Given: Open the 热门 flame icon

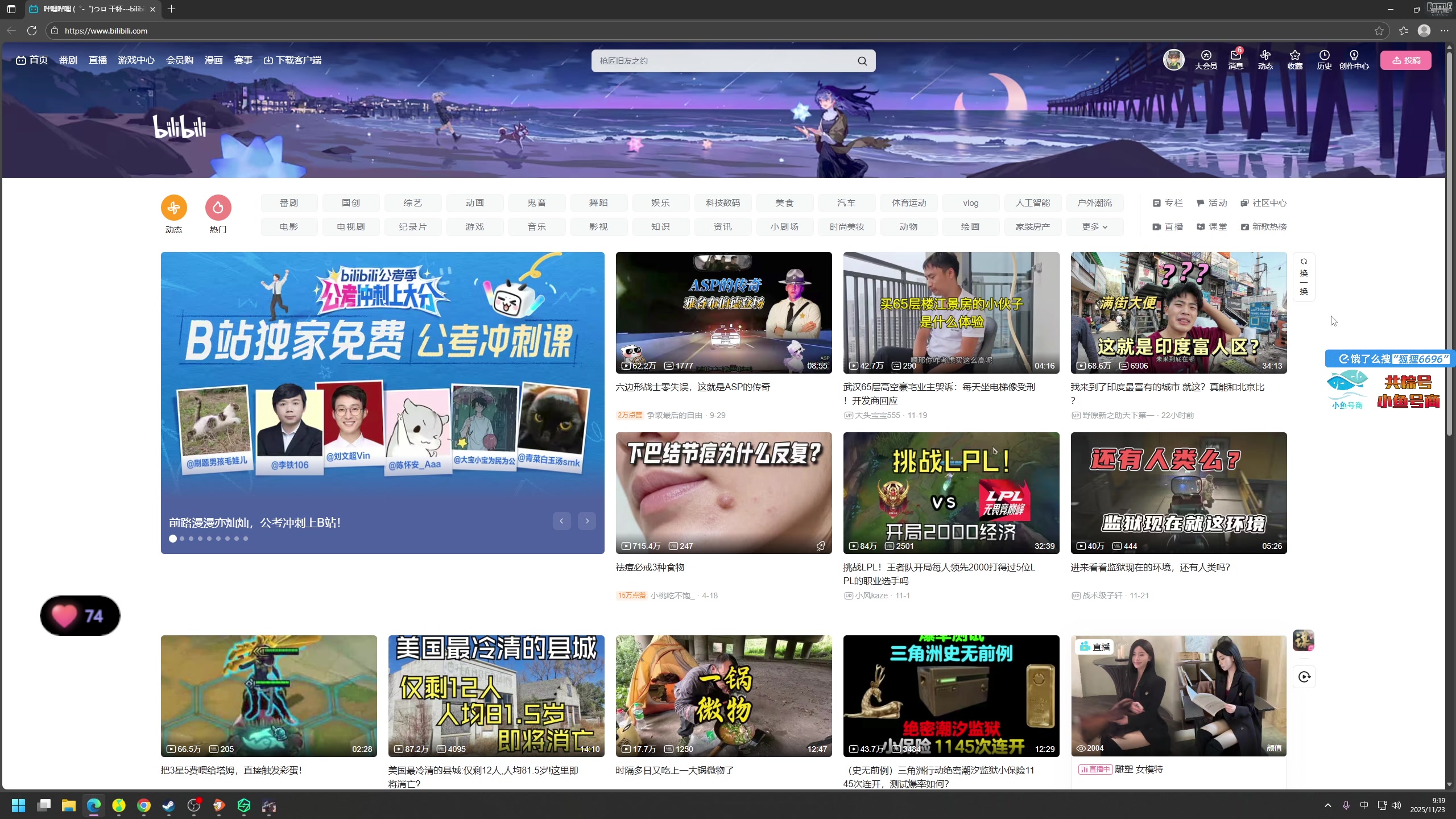Looking at the screenshot, I should 218,208.
